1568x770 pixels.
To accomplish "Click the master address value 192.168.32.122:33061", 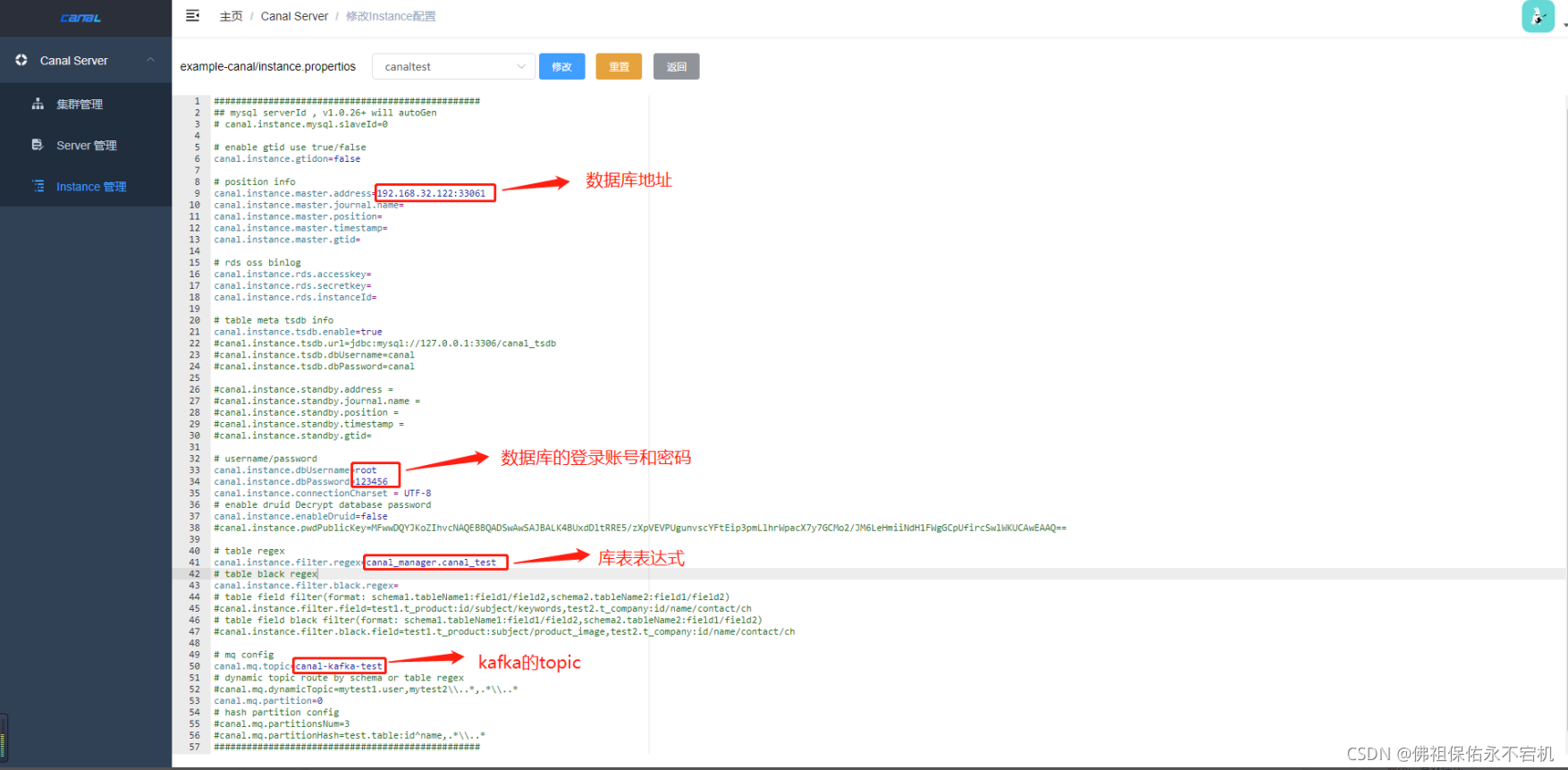I will click(x=432, y=193).
